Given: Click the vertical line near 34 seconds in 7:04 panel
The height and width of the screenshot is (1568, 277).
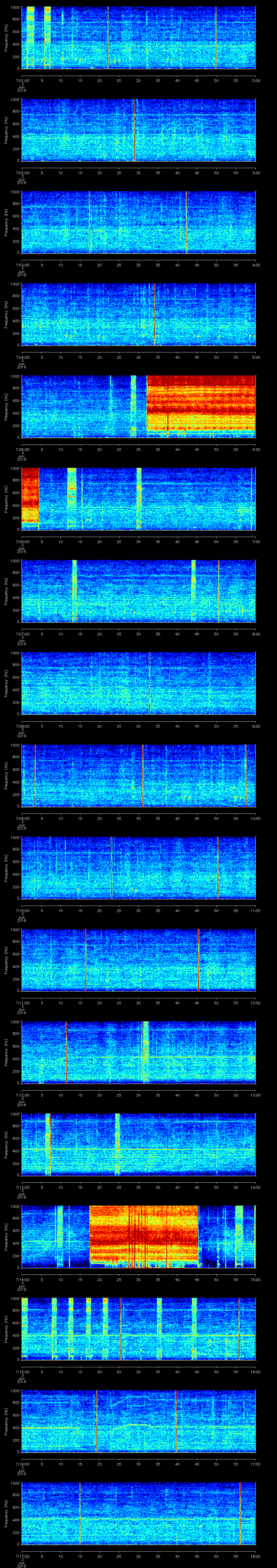Looking at the screenshot, I should click(155, 315).
